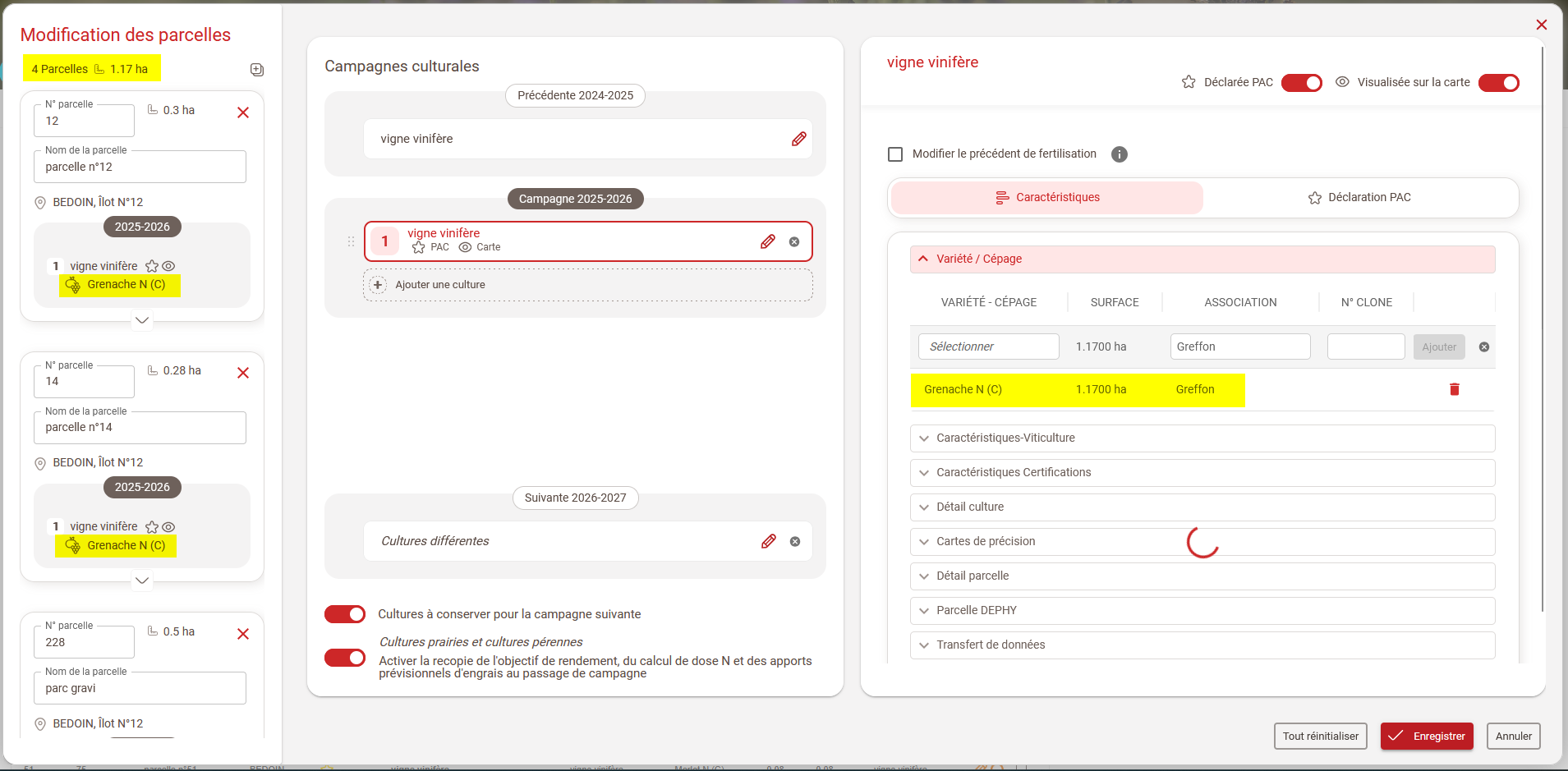Screen dimensions: 1568x771
Task: Toggle the Visualisée sur la carte switch
Action: (x=1498, y=83)
